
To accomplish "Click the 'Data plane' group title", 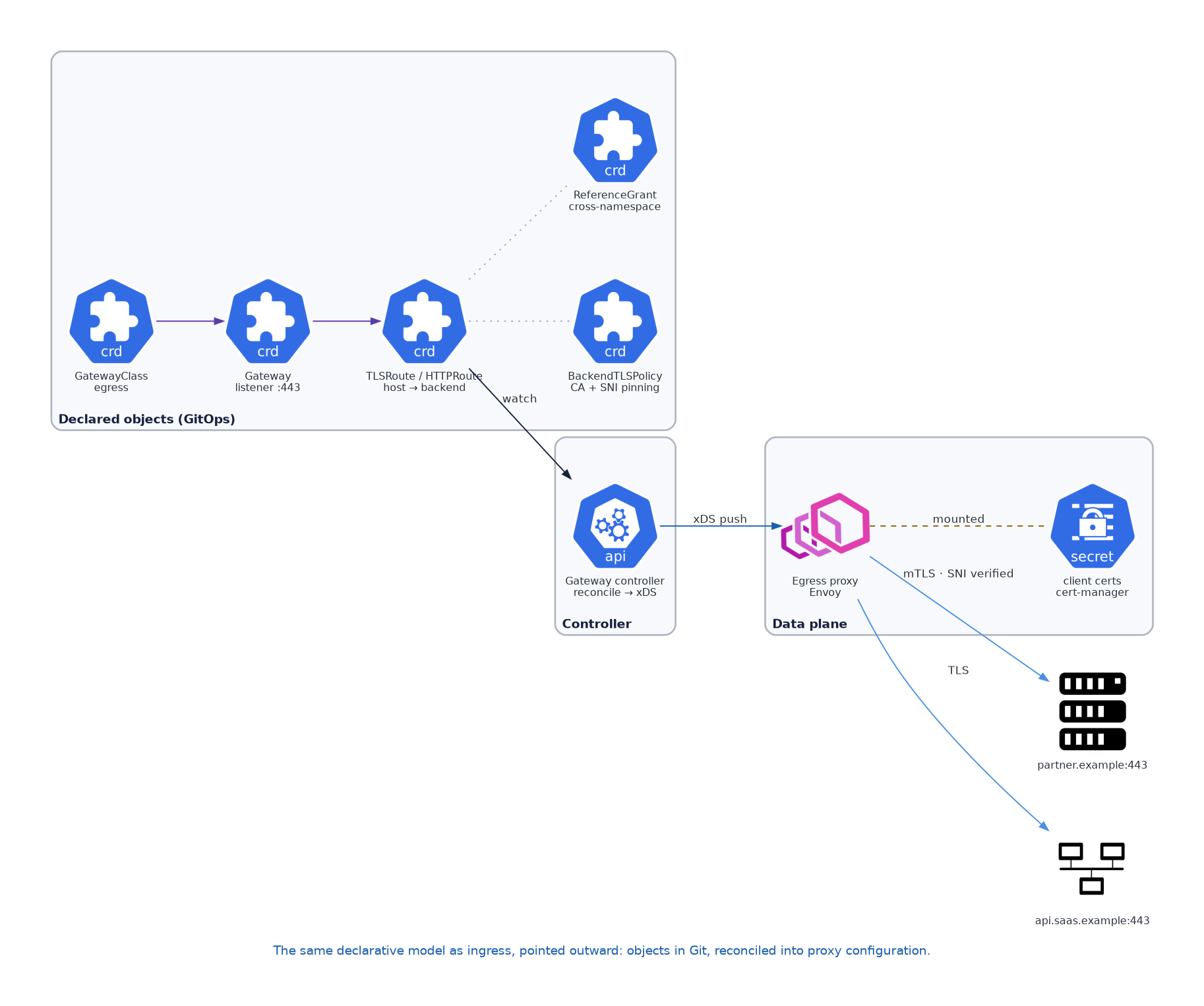I will (810, 624).
